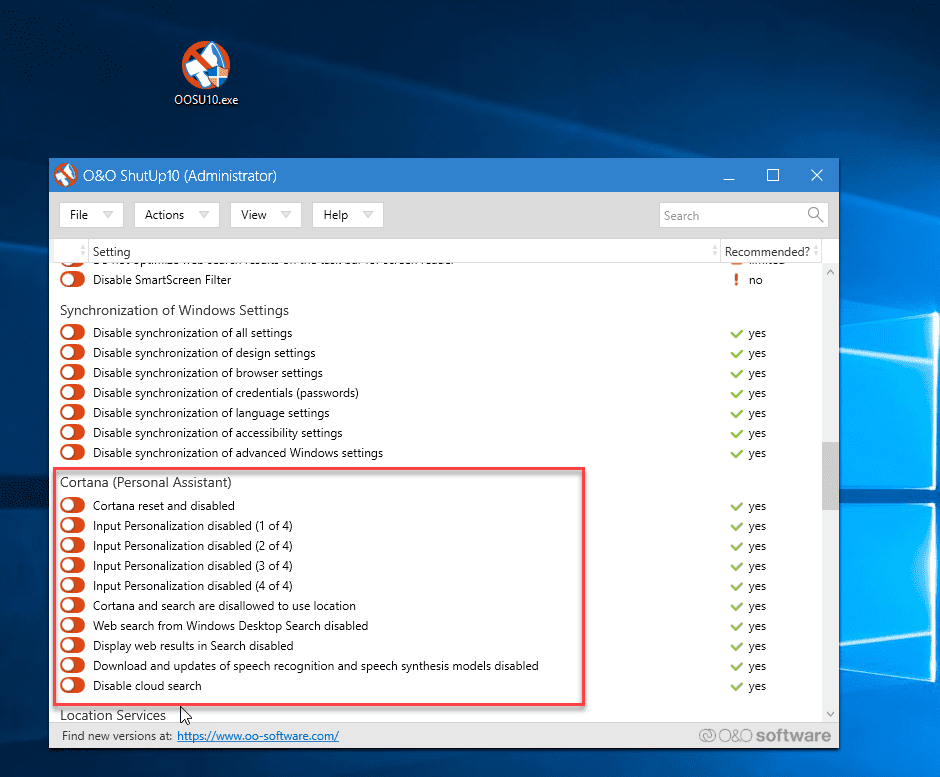Screen dimensions: 940x777
Task: Click the Synchronization of Windows Settings heading
Action: click(174, 310)
